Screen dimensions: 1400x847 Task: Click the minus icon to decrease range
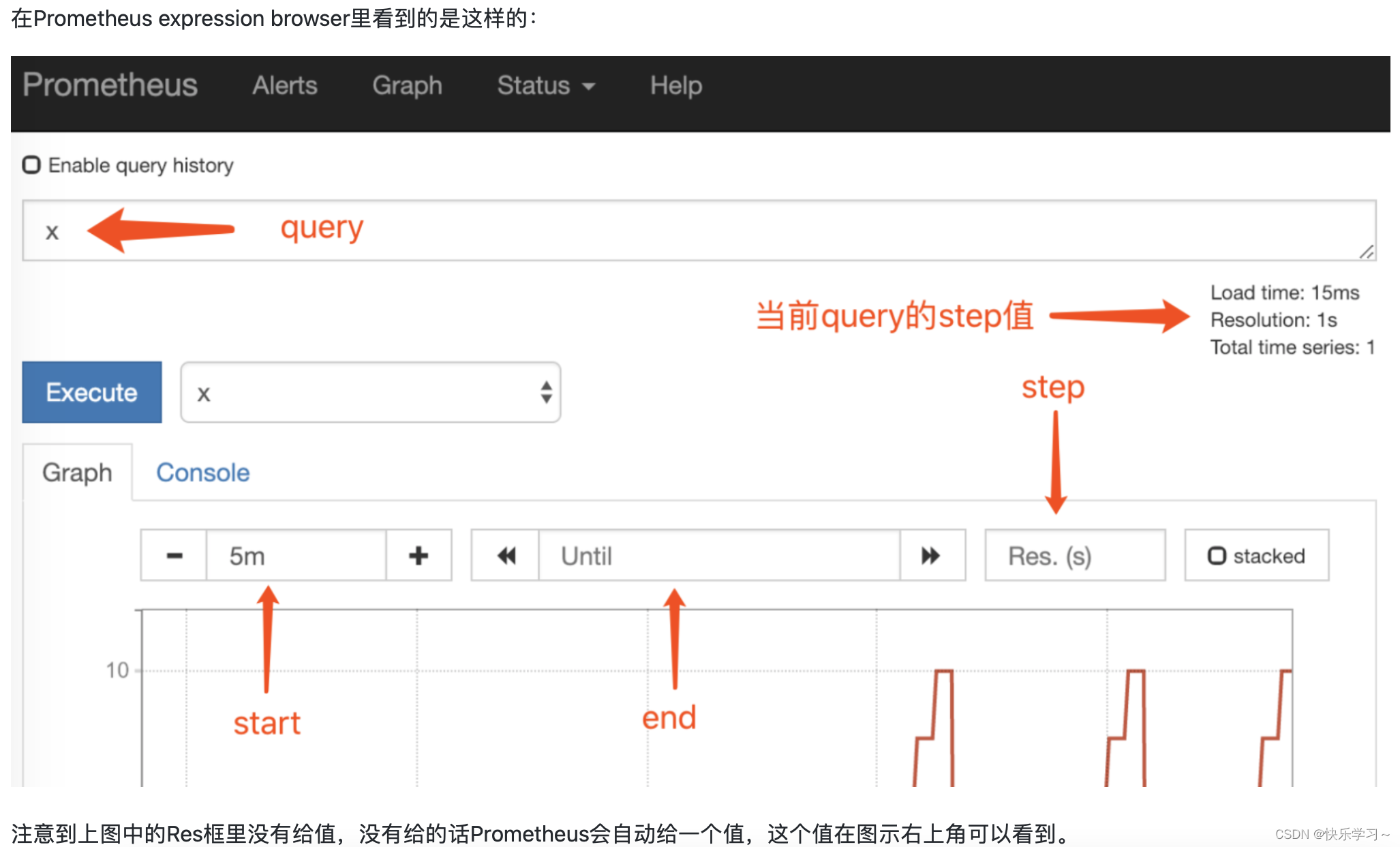coord(174,556)
